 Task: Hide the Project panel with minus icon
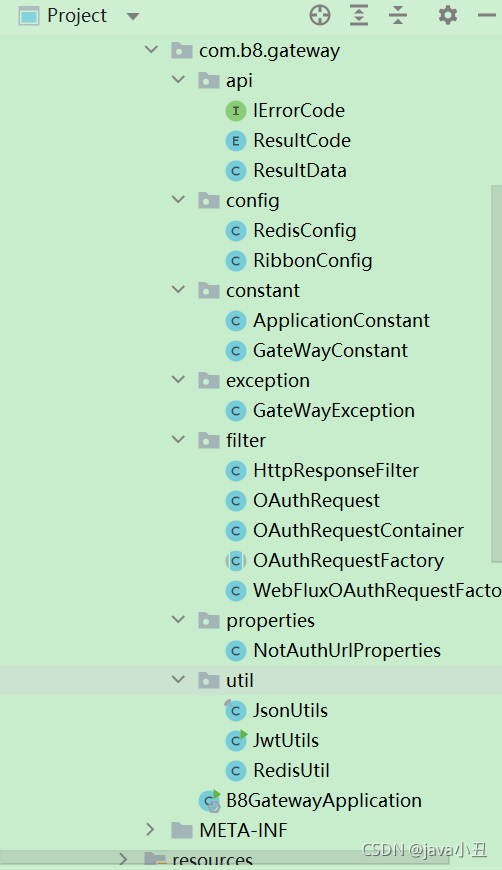486,16
